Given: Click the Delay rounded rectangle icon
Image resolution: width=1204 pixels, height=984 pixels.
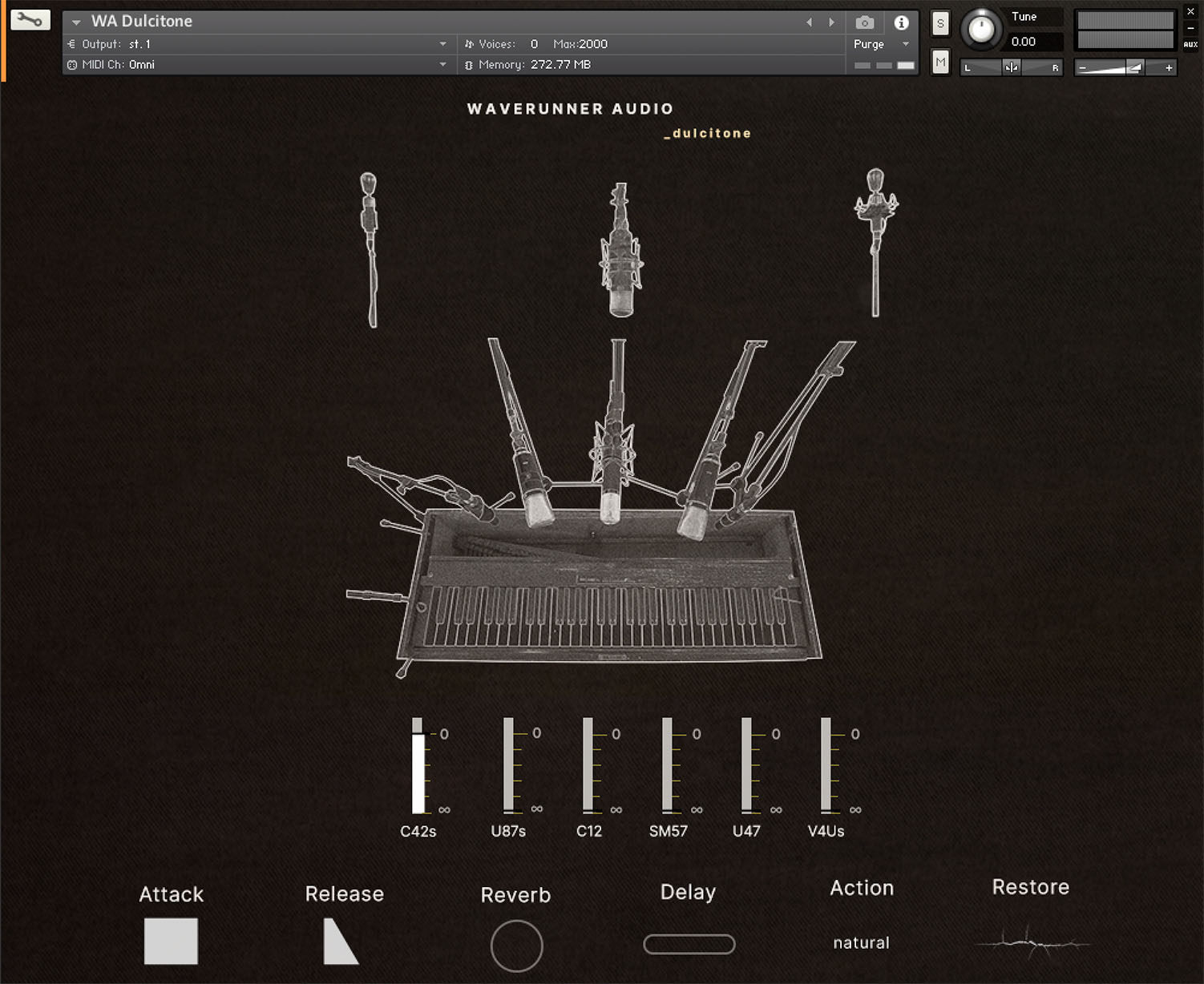Looking at the screenshot, I should (689, 944).
